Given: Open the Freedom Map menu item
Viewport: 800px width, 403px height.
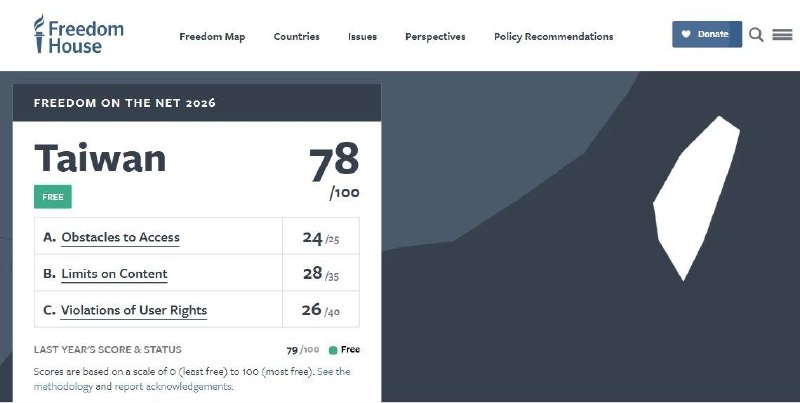Looking at the screenshot, I should coord(212,37).
